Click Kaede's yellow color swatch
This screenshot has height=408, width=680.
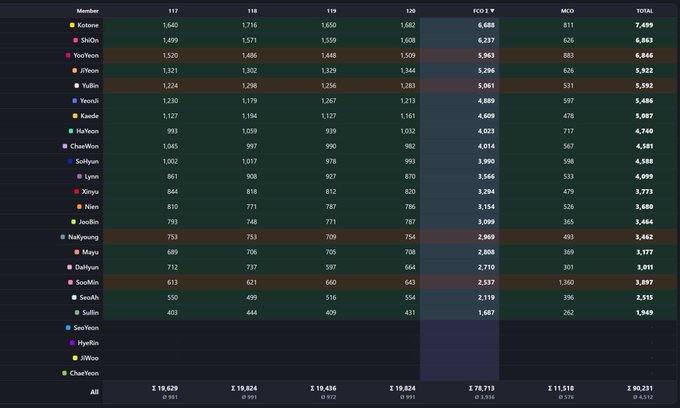[x=75, y=116]
